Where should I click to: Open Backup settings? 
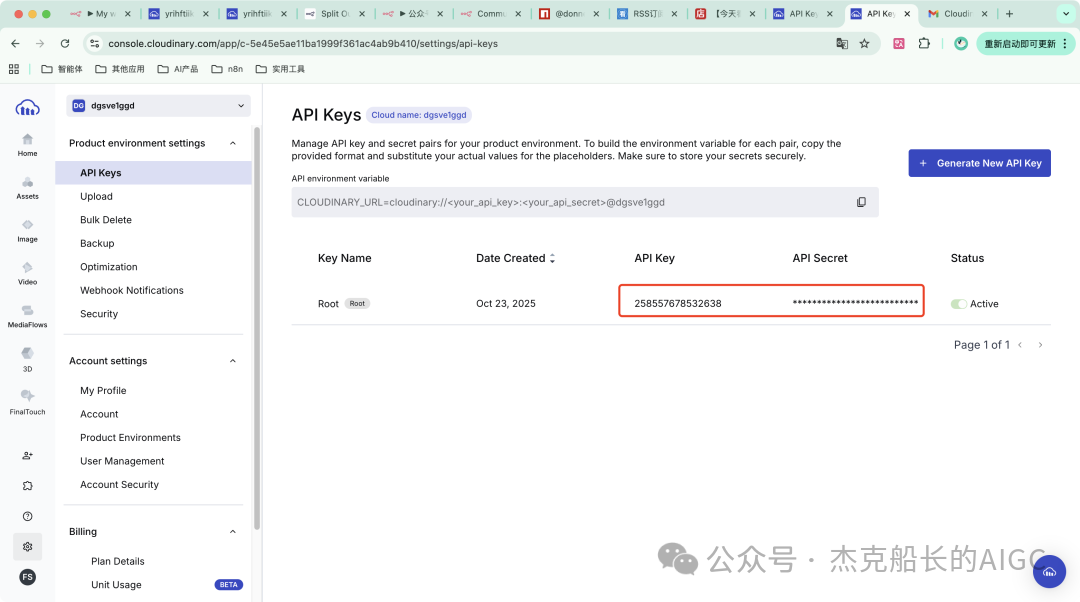(97, 243)
